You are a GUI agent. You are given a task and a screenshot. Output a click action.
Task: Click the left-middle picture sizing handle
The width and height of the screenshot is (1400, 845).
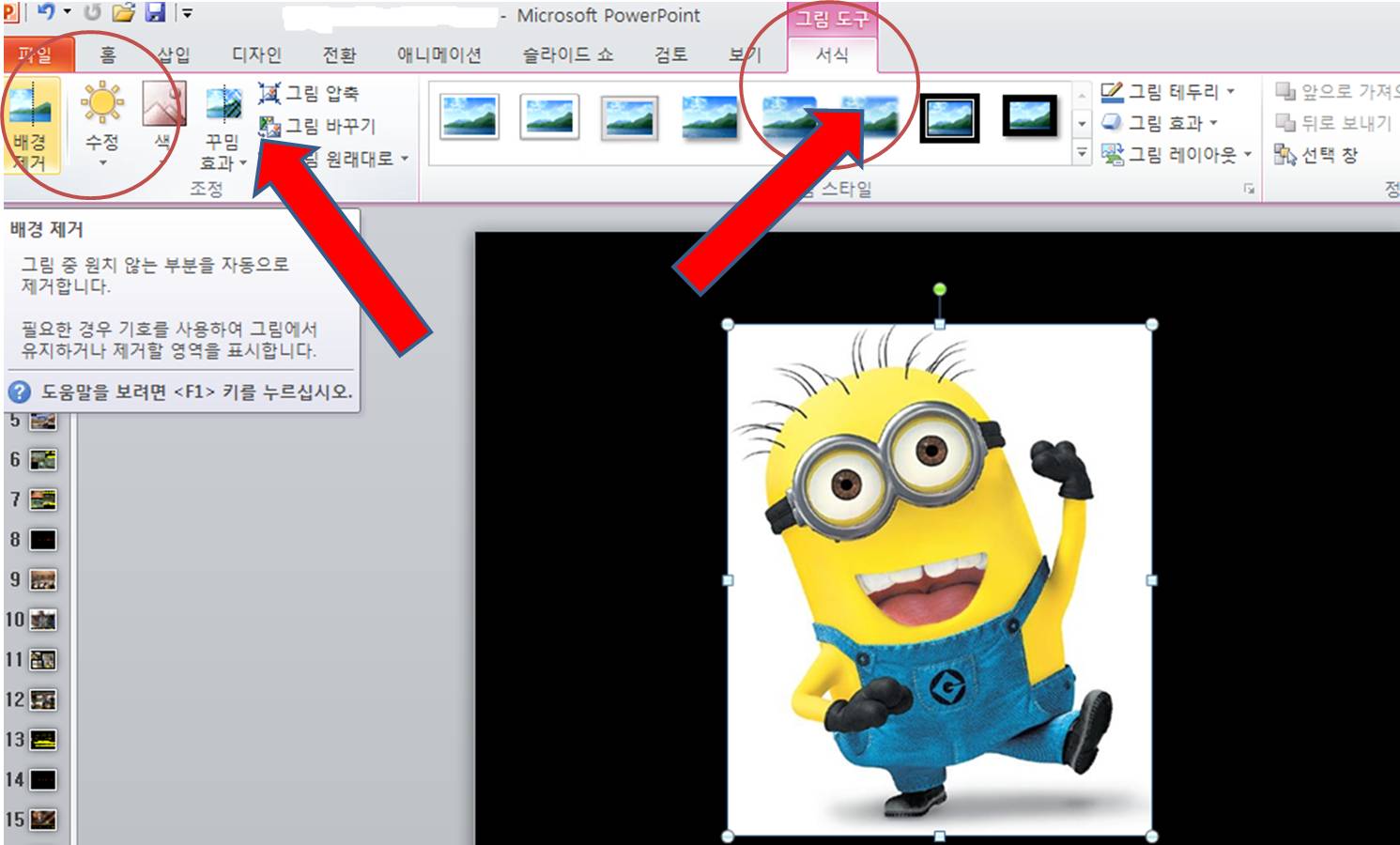728,580
